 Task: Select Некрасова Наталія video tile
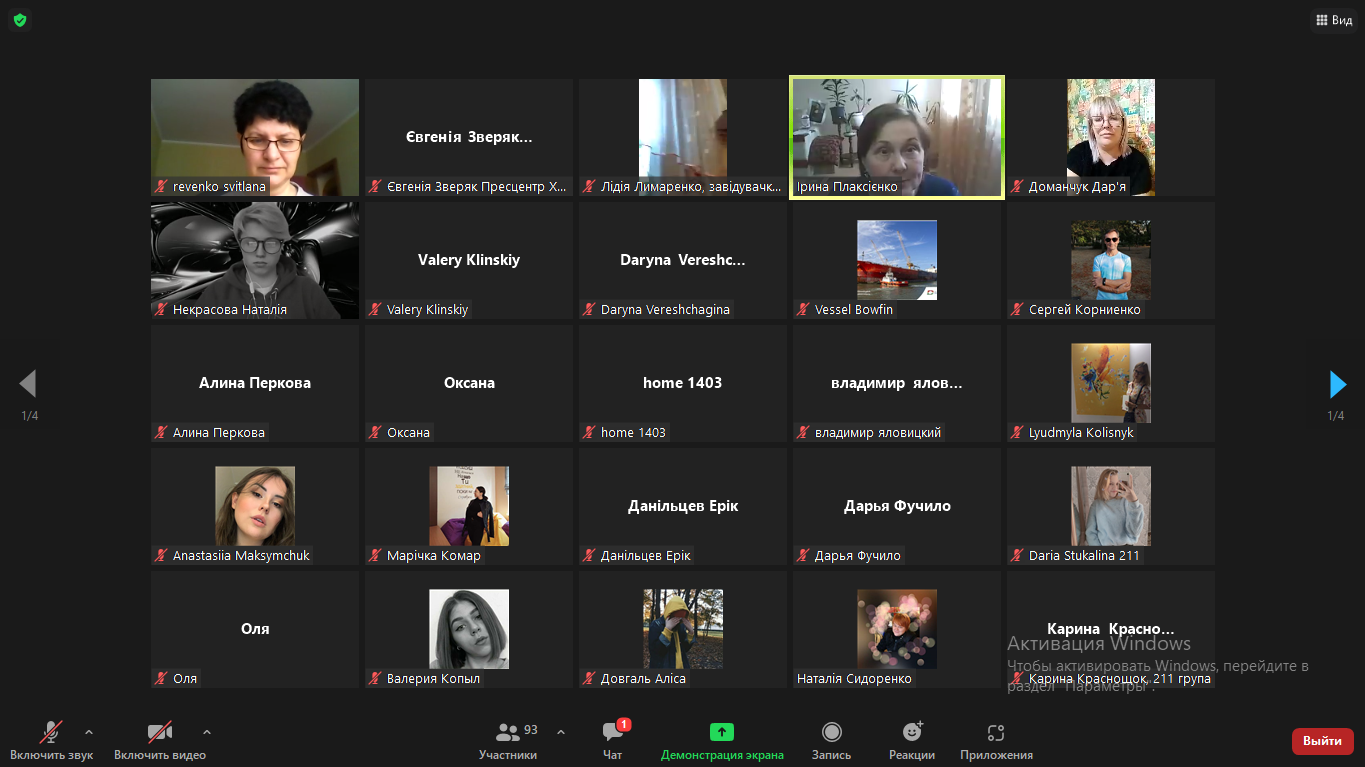pyautogui.click(x=255, y=261)
